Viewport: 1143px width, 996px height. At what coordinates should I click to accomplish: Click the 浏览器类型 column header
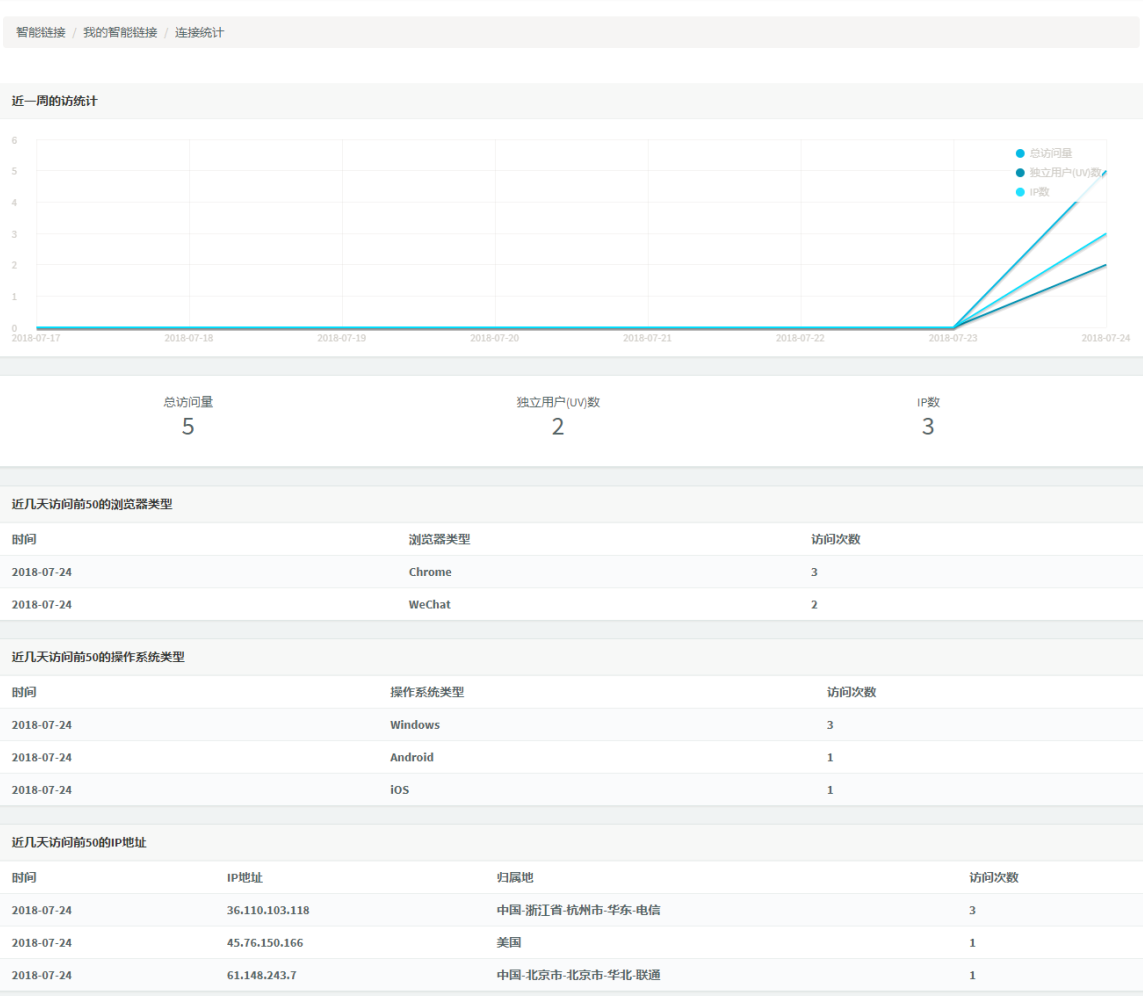pyautogui.click(x=439, y=539)
